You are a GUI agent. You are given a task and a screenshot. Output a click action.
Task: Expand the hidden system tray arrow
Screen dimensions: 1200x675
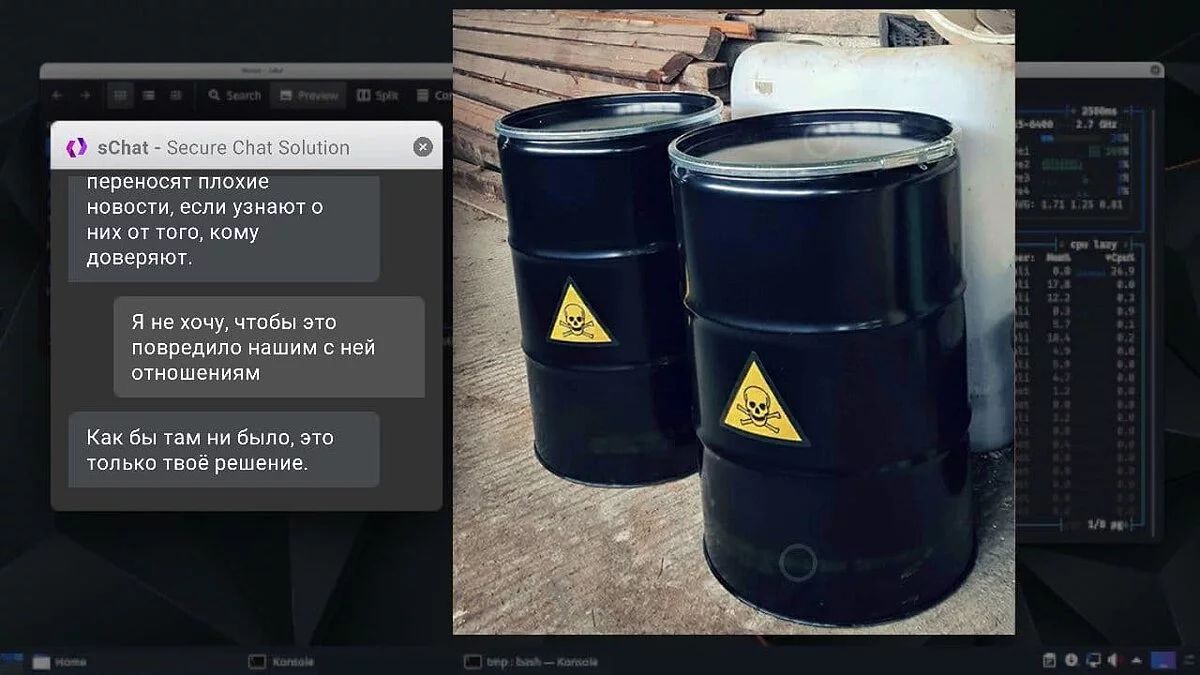click(1136, 661)
